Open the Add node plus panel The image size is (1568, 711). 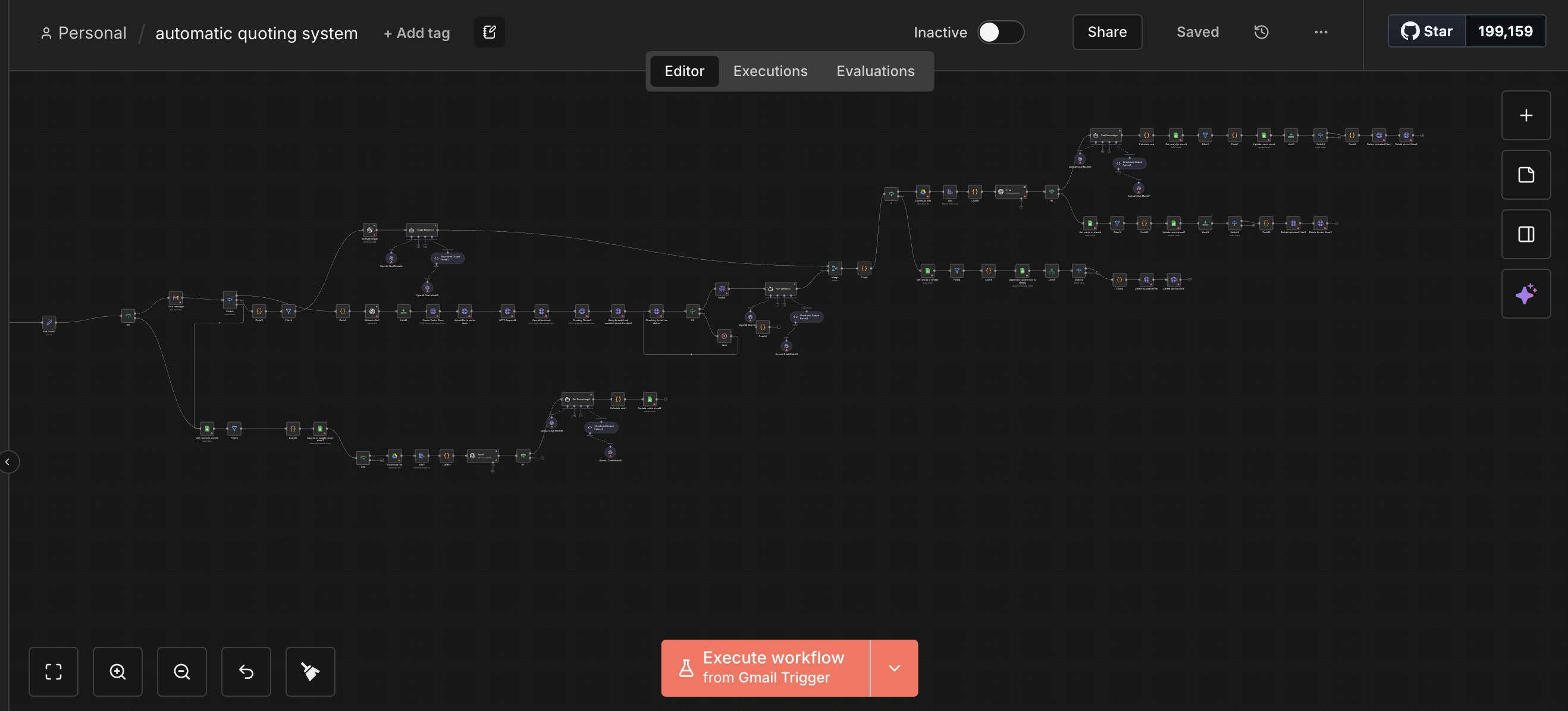point(1525,115)
